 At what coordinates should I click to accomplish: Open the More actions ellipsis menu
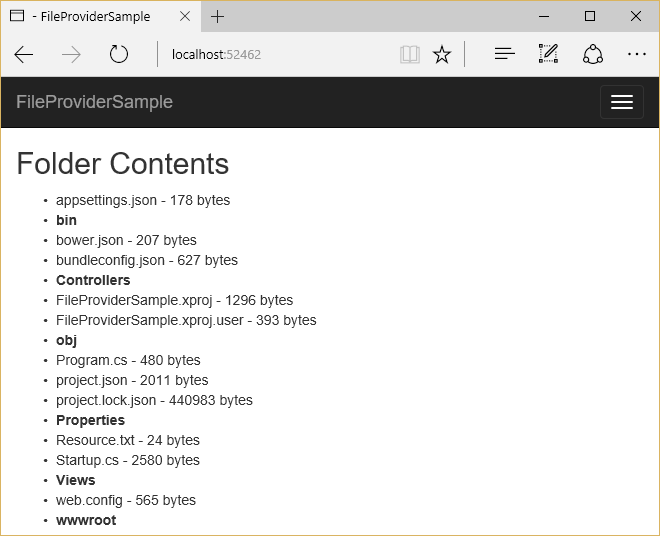(x=637, y=55)
